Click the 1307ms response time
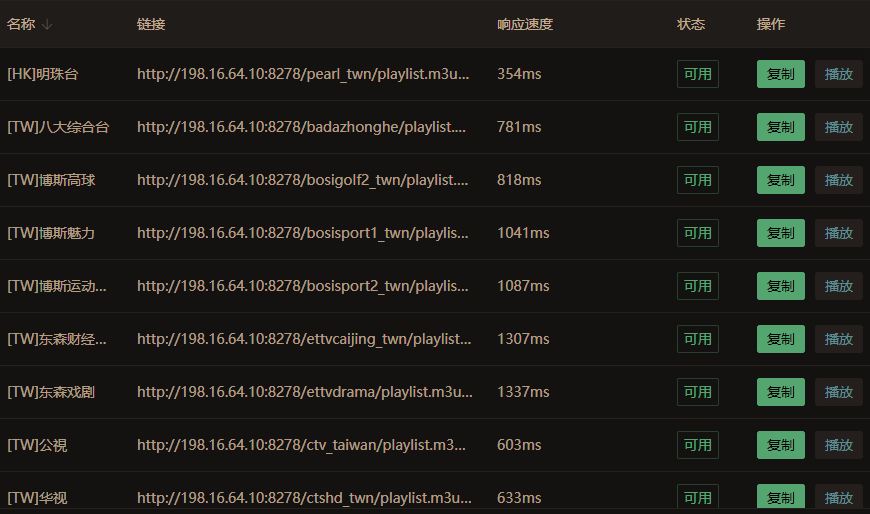Screen dimensions: 870x514 [x=523, y=339]
